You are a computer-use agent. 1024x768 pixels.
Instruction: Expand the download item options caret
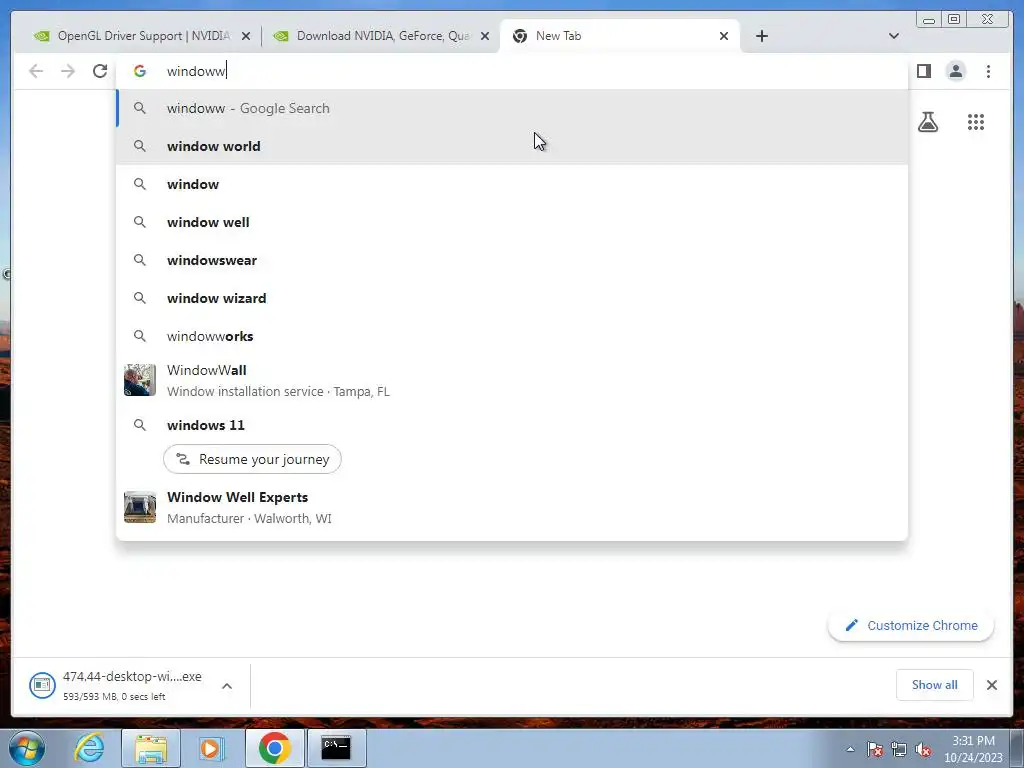pos(227,686)
